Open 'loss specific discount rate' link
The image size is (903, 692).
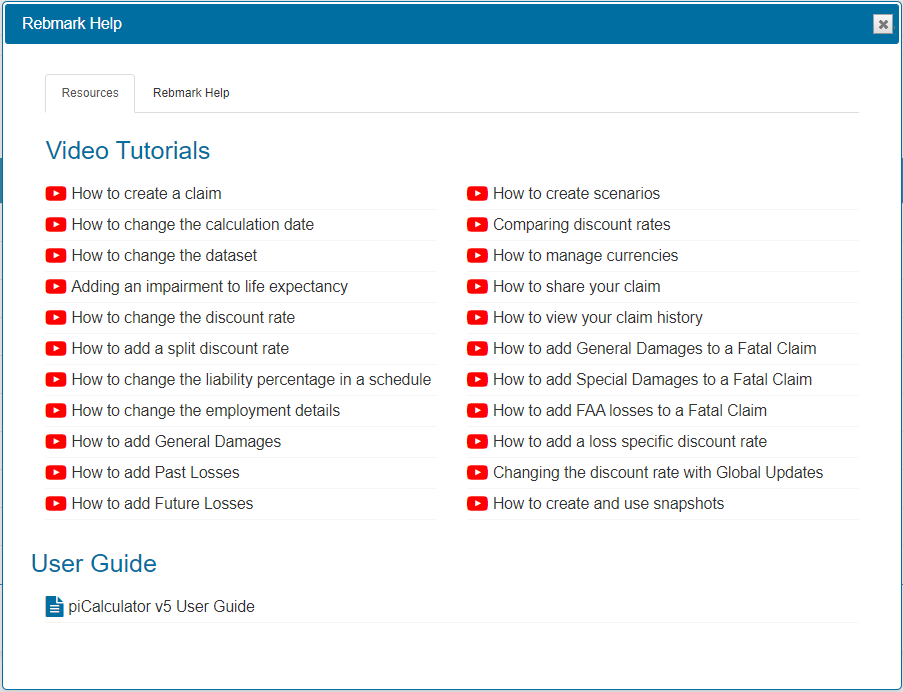click(x=630, y=442)
